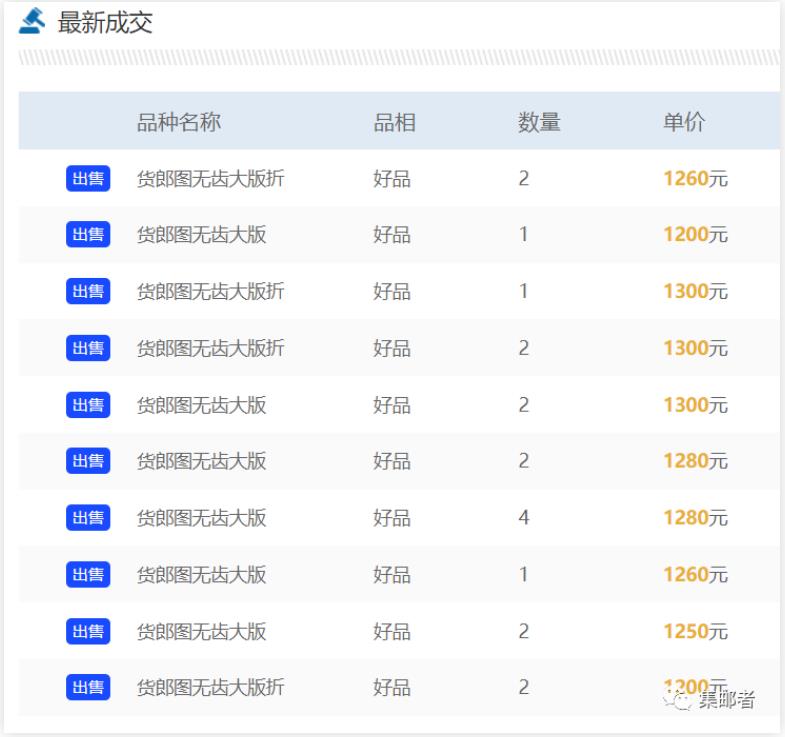Select the quantity value 4
The height and width of the screenshot is (737, 785).
click(524, 518)
